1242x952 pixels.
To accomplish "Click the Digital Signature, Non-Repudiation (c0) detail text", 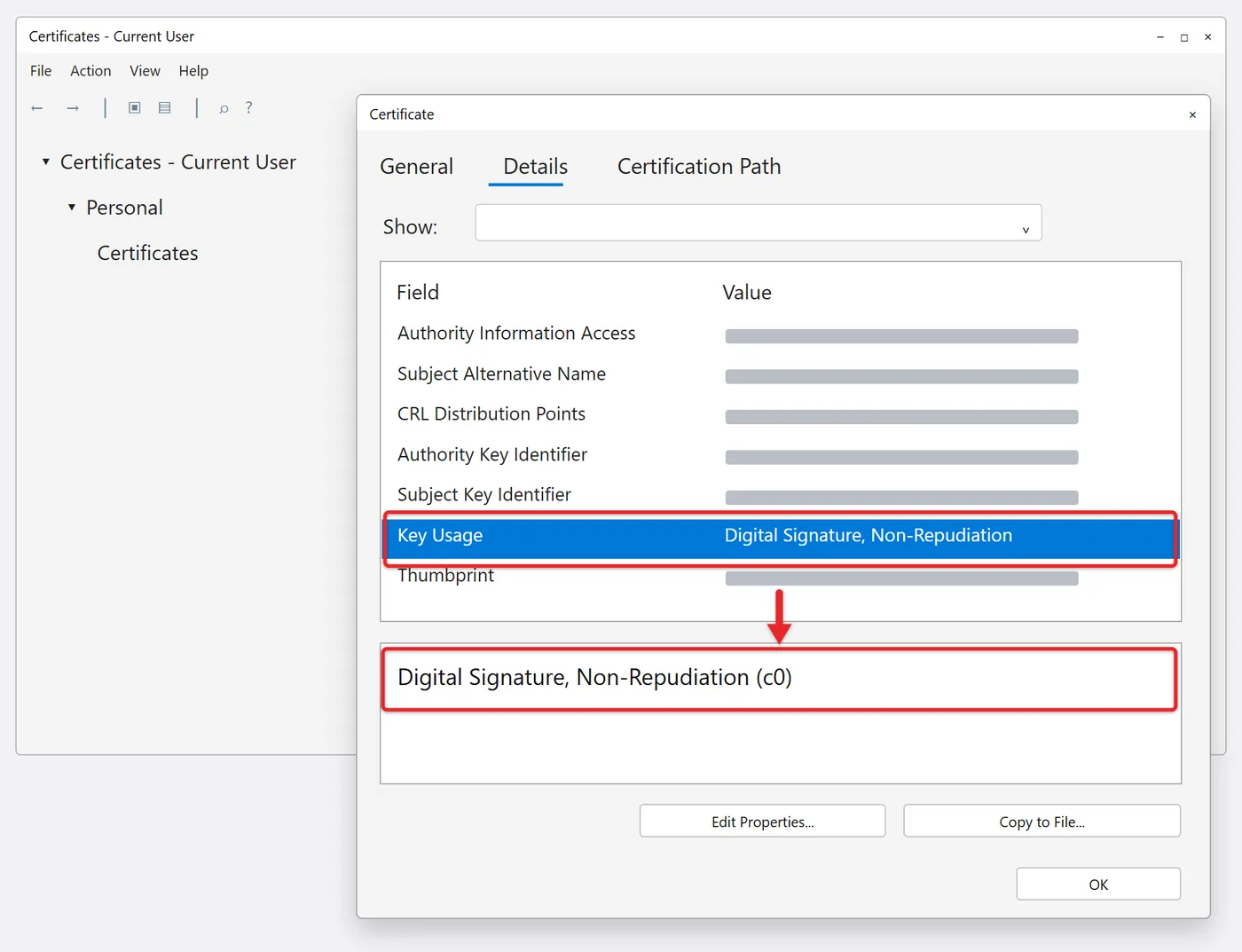I will 594,678.
